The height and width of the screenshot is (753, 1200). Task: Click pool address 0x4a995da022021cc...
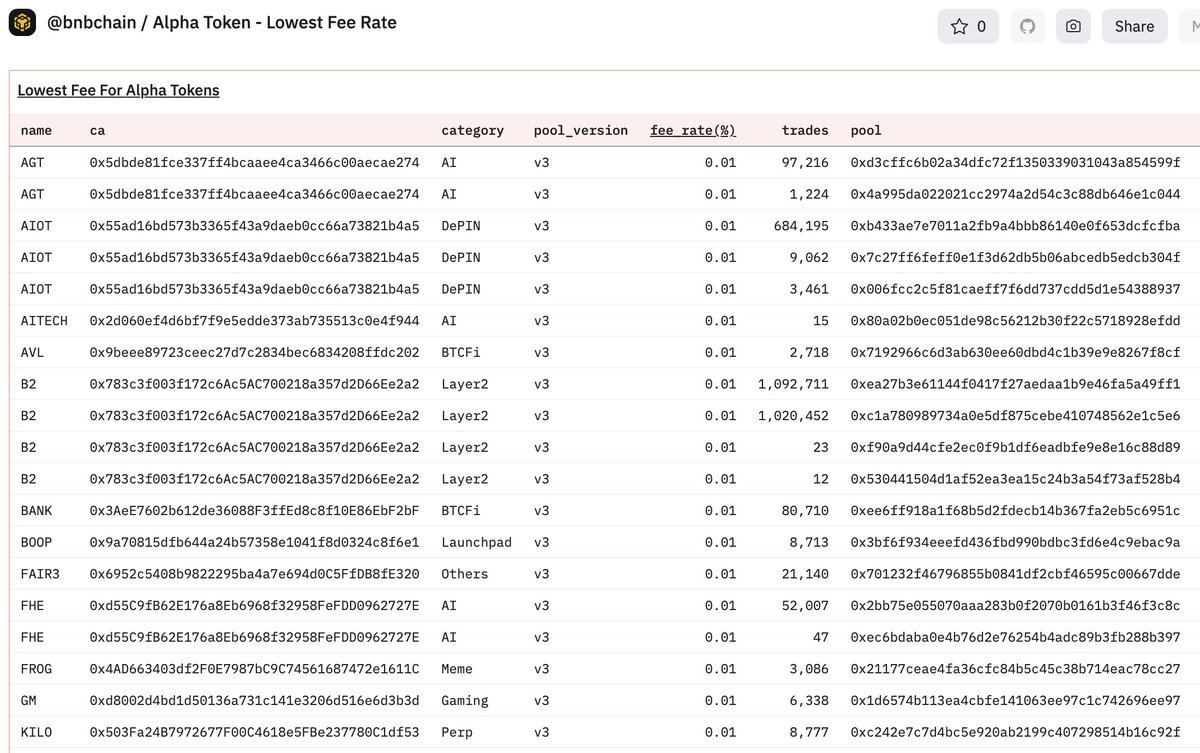pyautogui.click(x=1015, y=193)
